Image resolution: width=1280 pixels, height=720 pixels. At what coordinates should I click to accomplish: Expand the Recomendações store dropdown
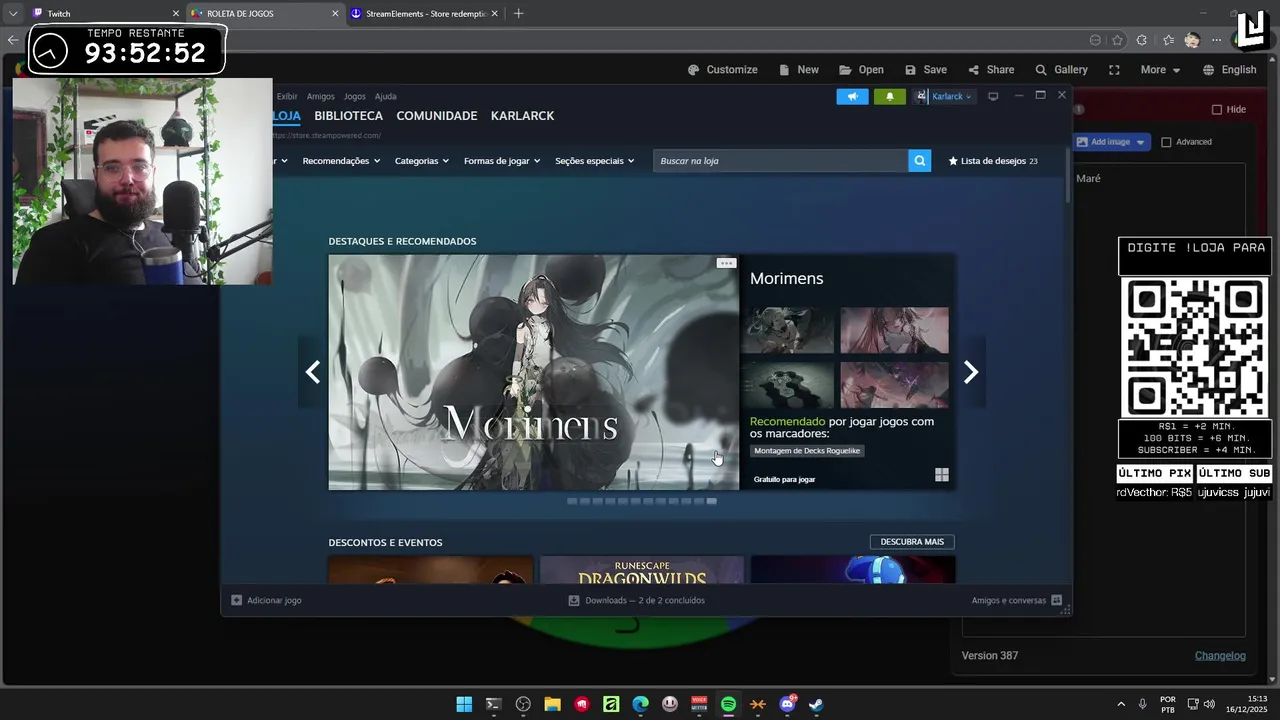[341, 161]
